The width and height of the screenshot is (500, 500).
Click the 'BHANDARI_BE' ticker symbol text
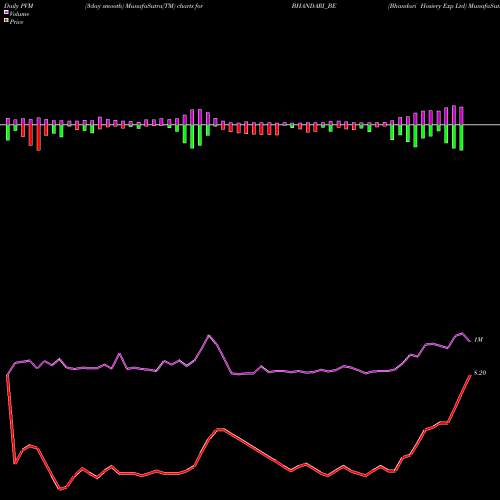[314, 6]
